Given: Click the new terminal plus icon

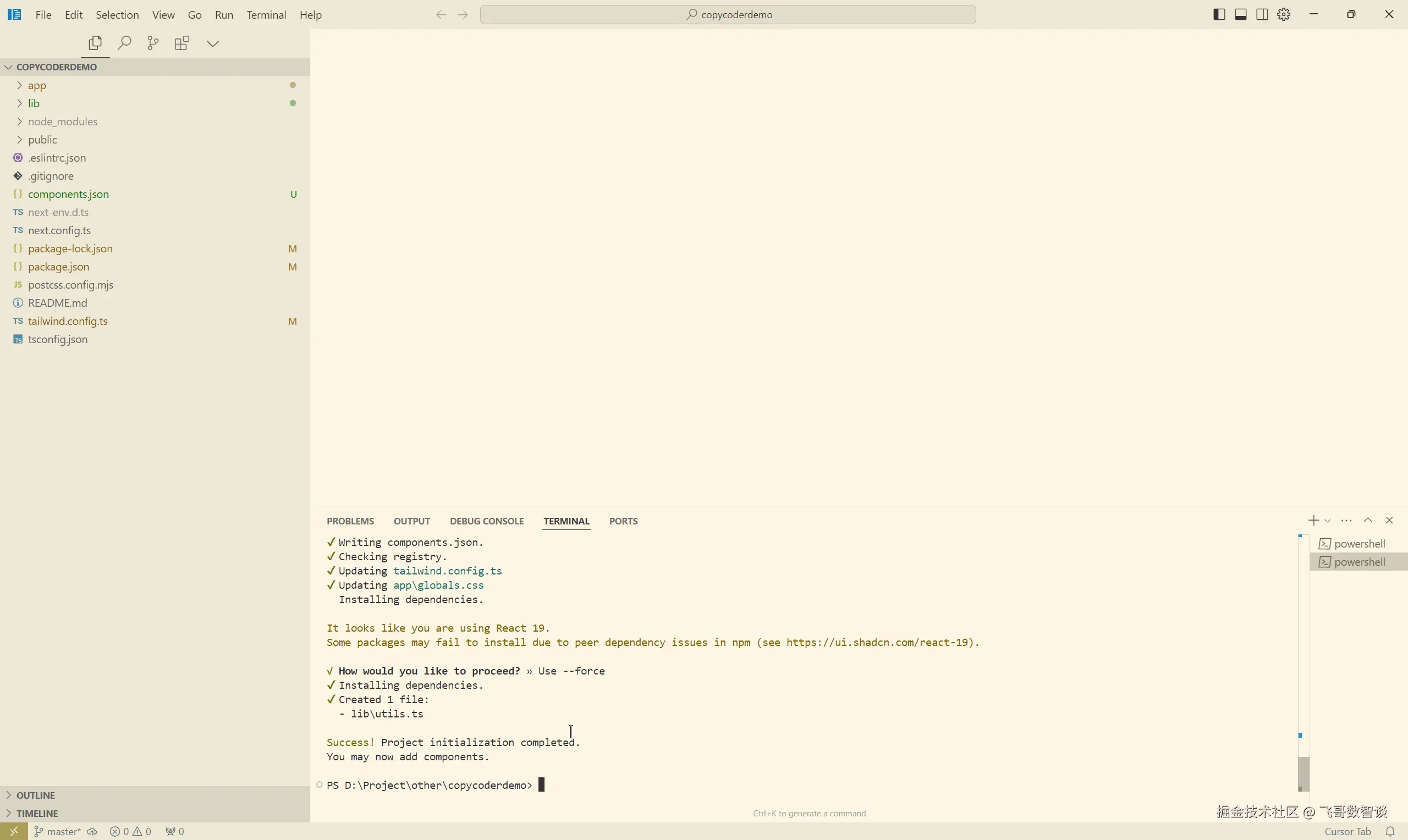Looking at the screenshot, I should click(x=1313, y=520).
